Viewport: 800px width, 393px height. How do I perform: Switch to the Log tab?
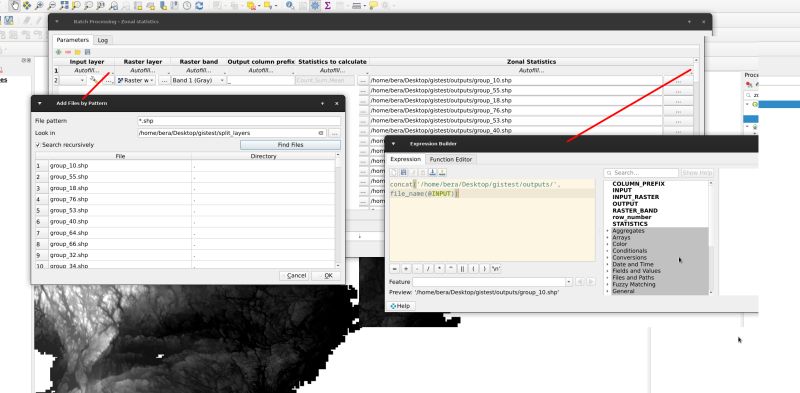[x=103, y=40]
